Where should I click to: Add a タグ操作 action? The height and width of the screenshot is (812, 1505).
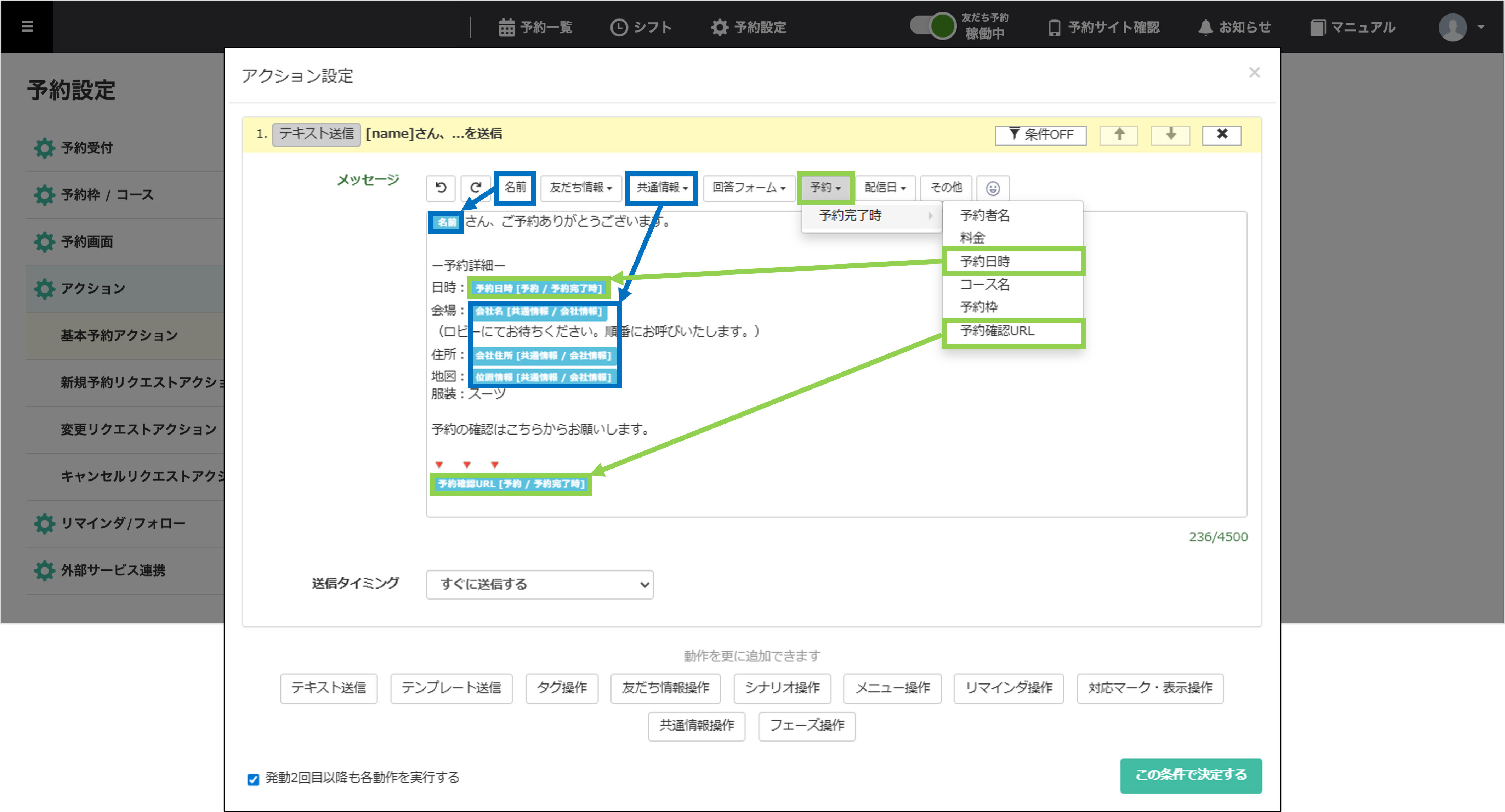click(562, 688)
